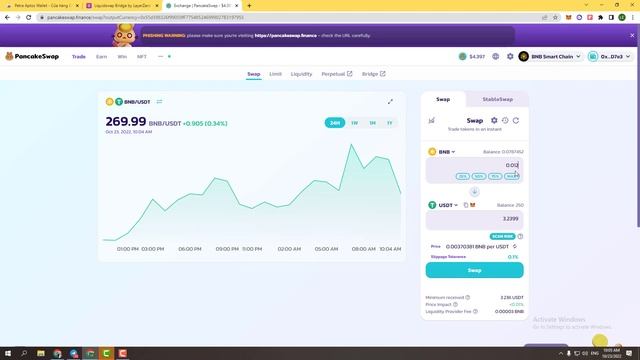This screenshot has height=360, width=640.
Task: Open Windows taskbar search
Action: (x=24, y=353)
